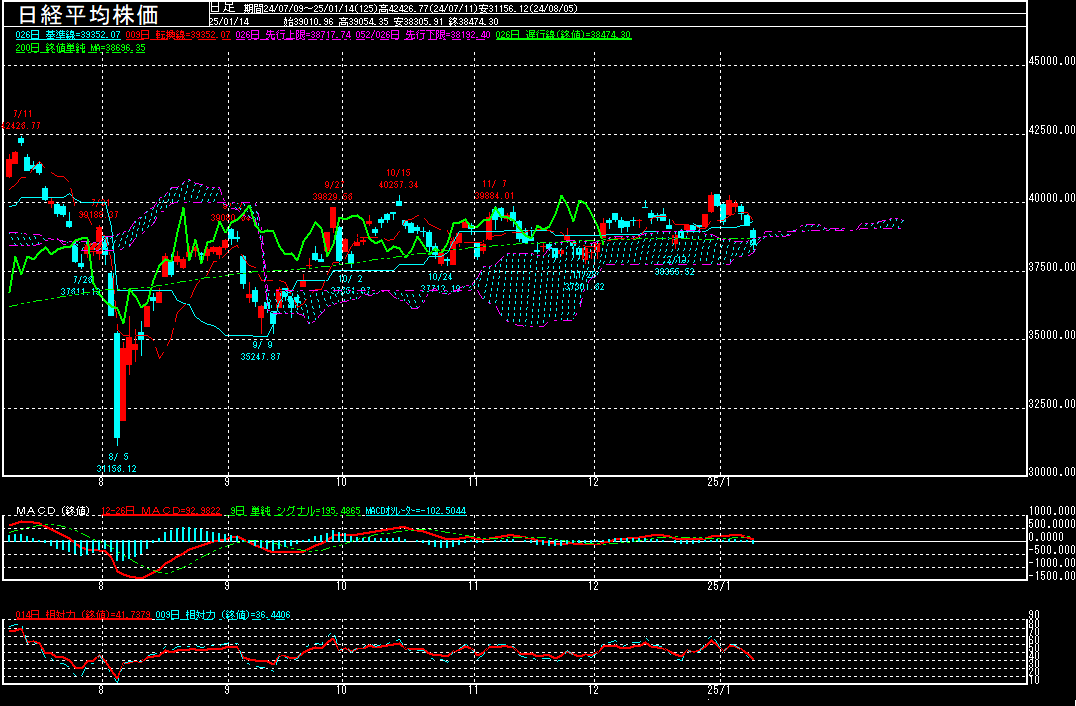This screenshot has width=1076, height=706.
Task: Click the 11/7 39884.01 peak annotation
Action: [494, 190]
